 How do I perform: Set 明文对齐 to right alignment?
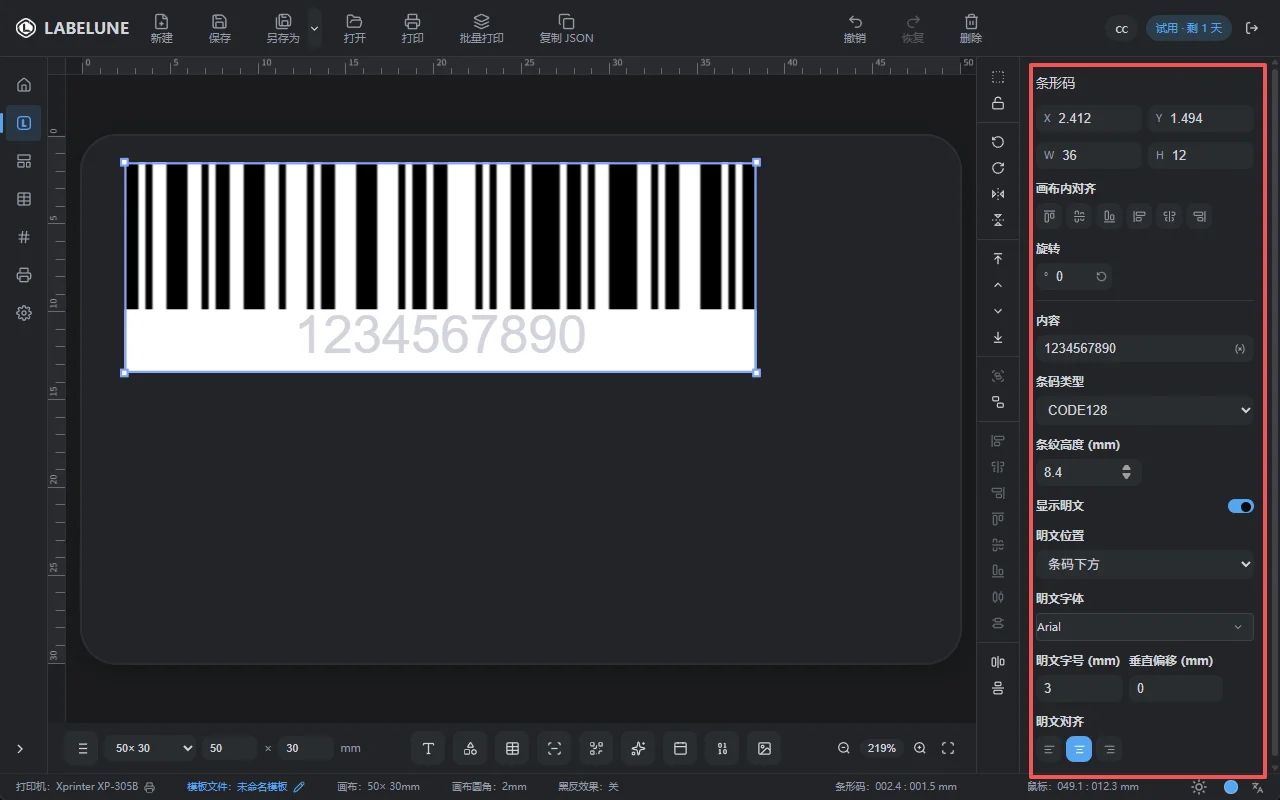[x=1109, y=748]
